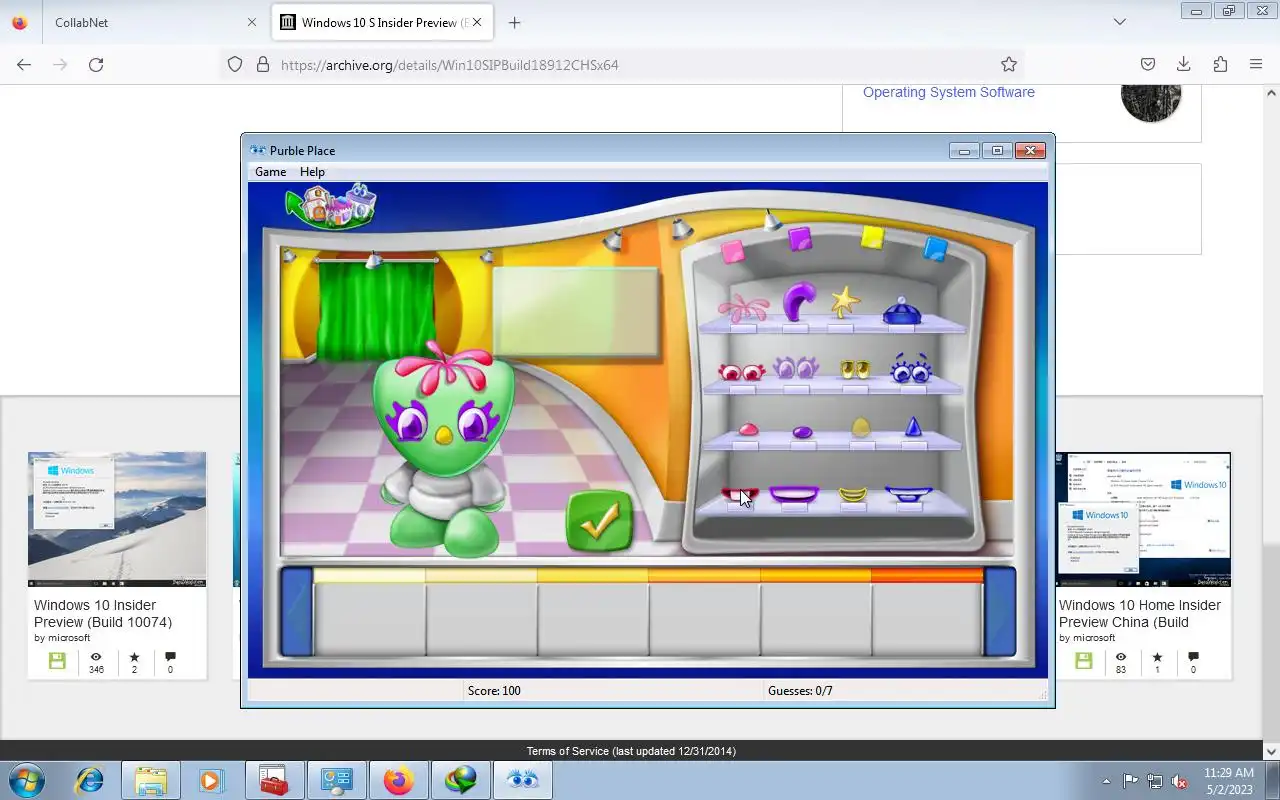This screenshot has width=1280, height=800.
Task: Choose the blue mouth
Action: [909, 494]
